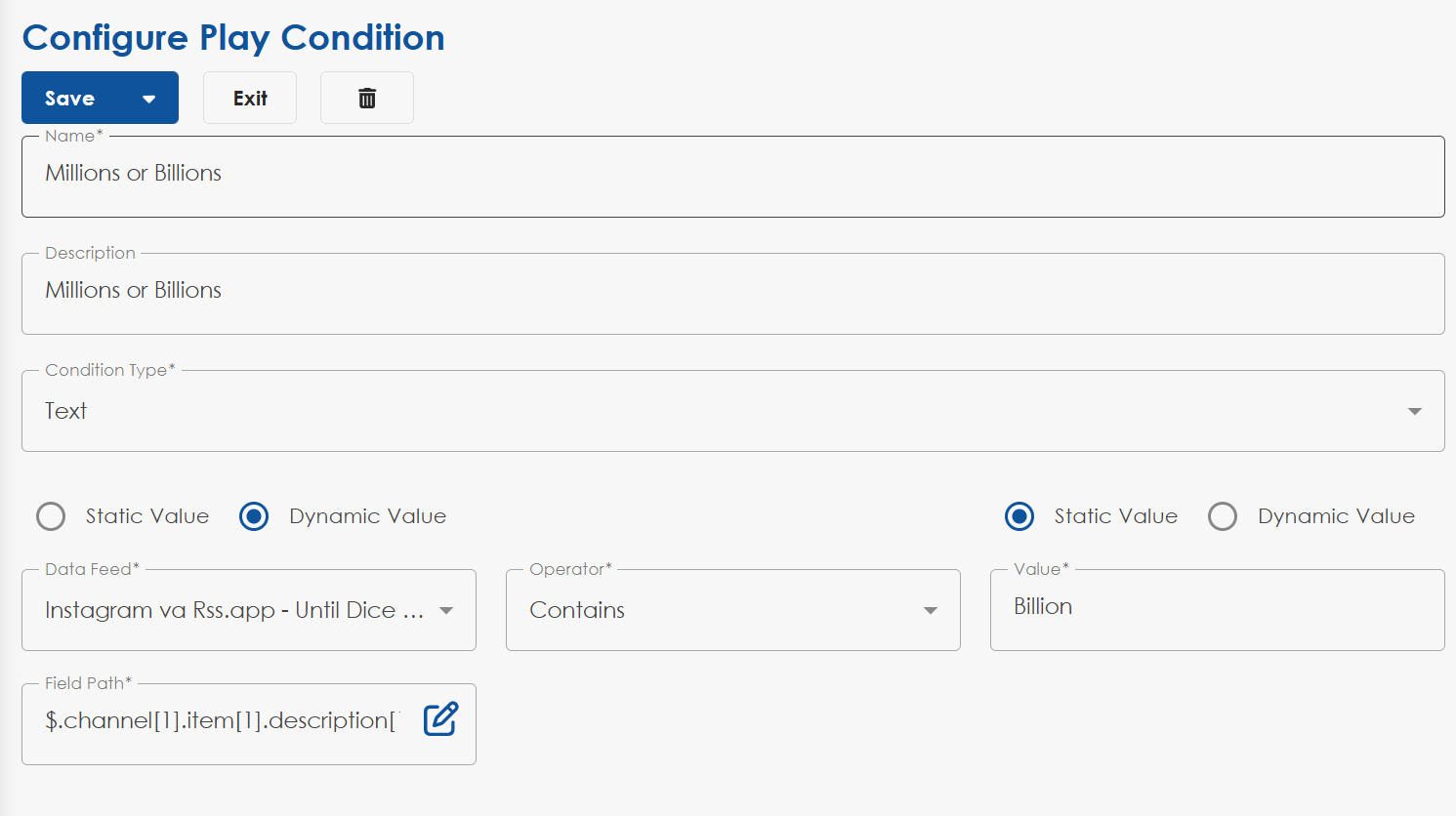Focus the Value field containing 'Billion'
1456x816 pixels.
[x=1216, y=607]
